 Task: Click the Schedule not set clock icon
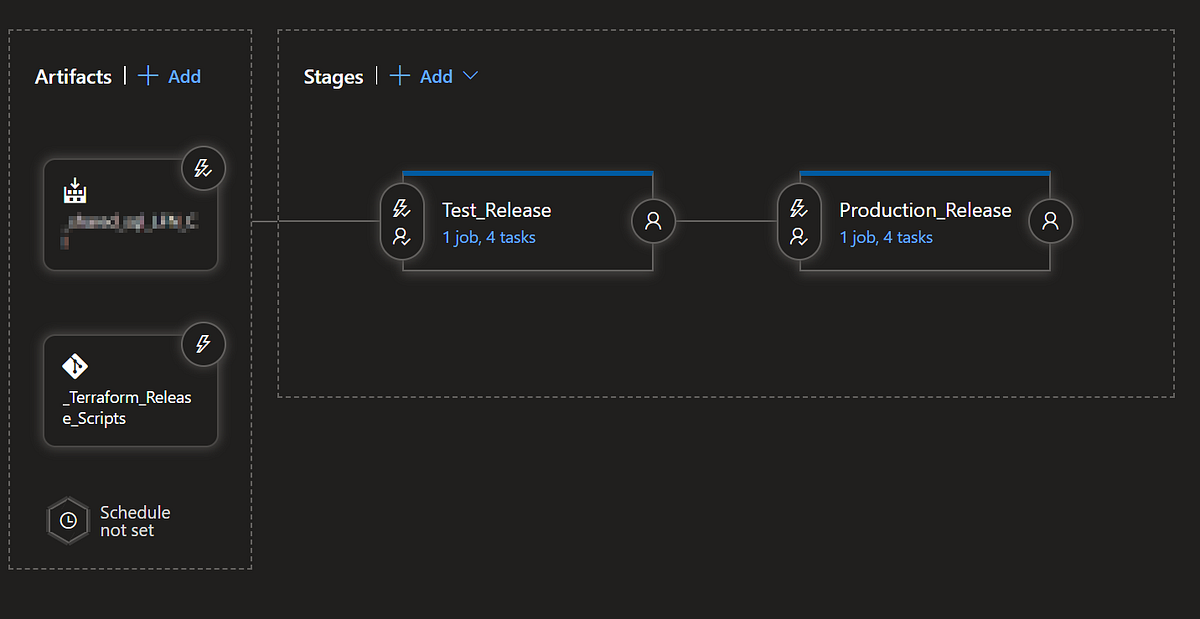point(67,519)
